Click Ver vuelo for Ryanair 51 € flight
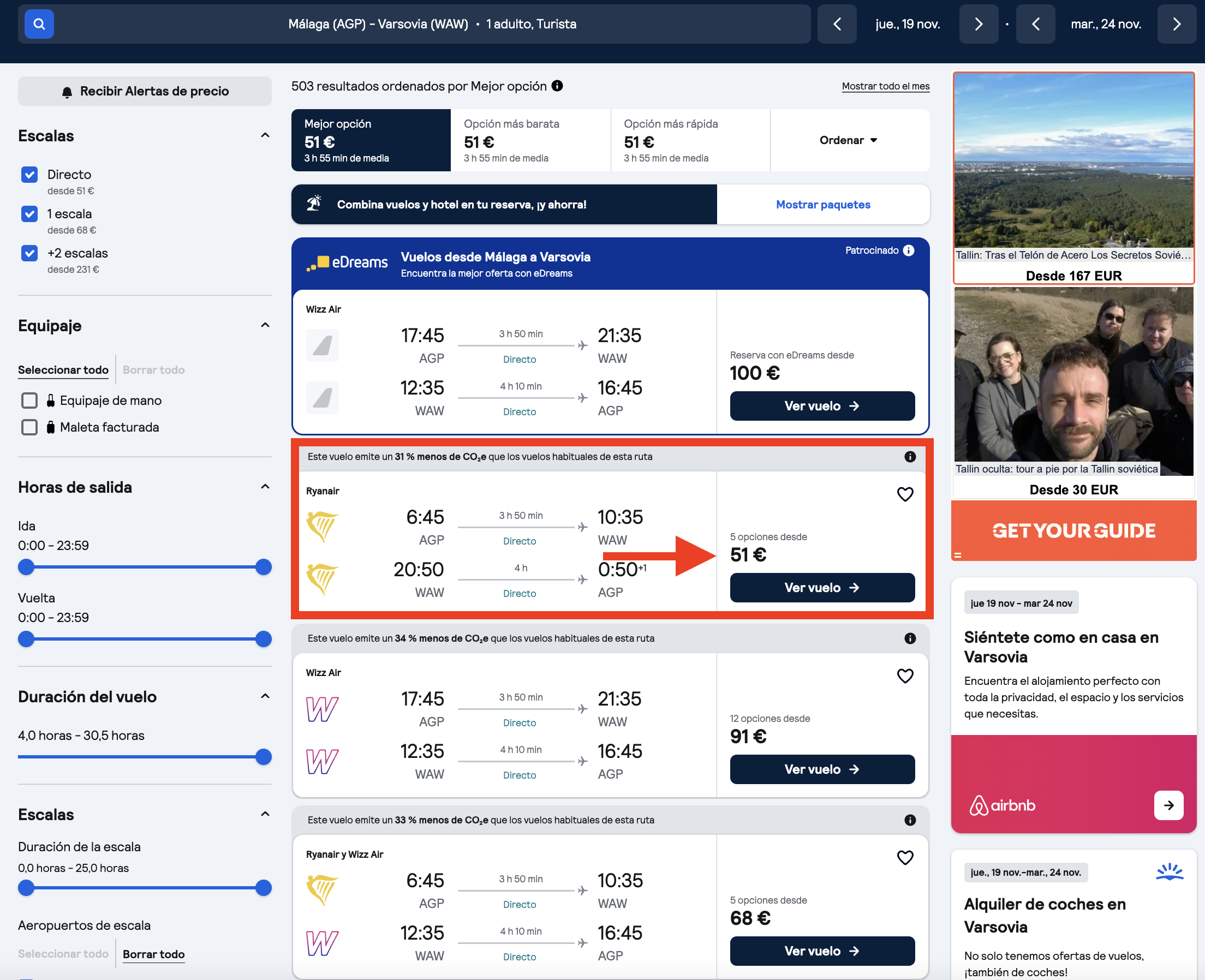This screenshot has width=1205, height=980. click(x=822, y=588)
